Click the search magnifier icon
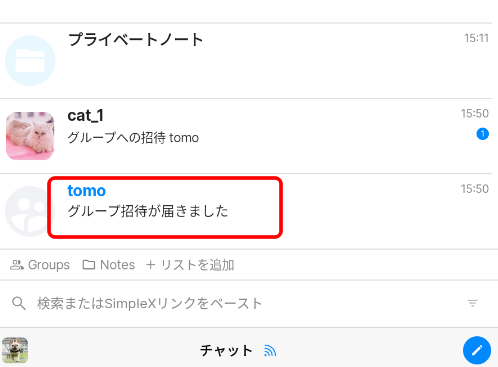498x367 pixels. coord(19,303)
